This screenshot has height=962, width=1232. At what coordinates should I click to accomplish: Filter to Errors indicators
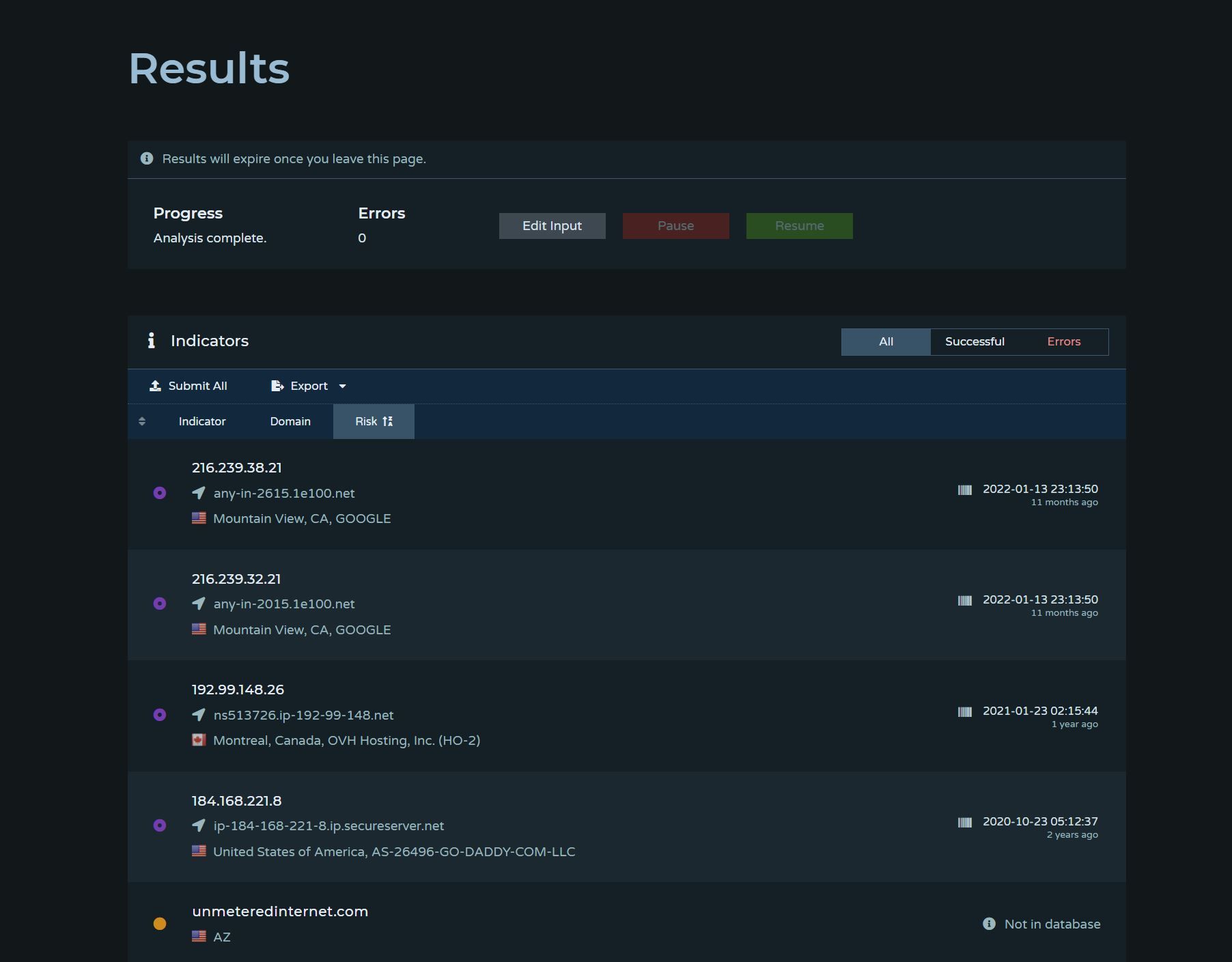pyautogui.click(x=1064, y=342)
